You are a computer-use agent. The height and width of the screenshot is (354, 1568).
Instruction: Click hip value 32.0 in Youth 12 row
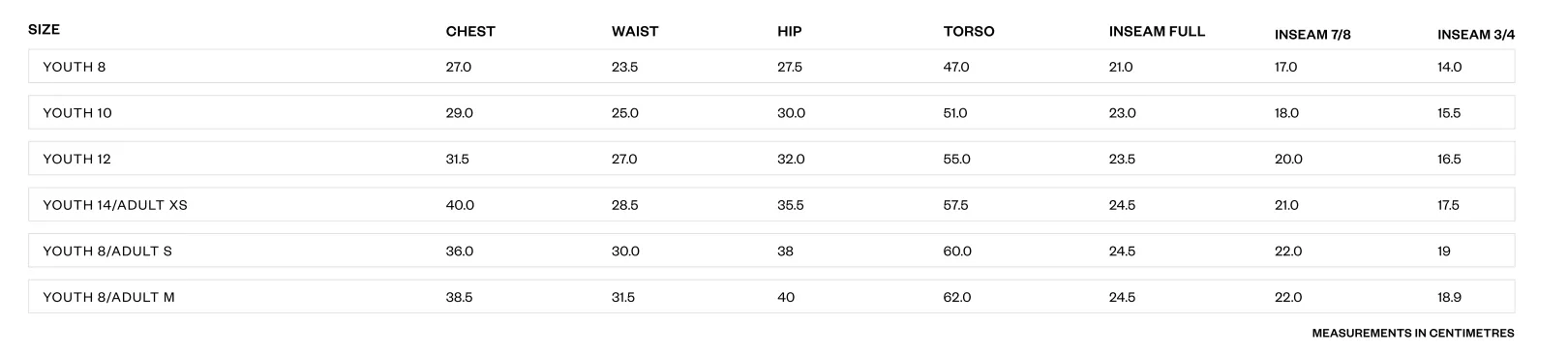click(791, 159)
